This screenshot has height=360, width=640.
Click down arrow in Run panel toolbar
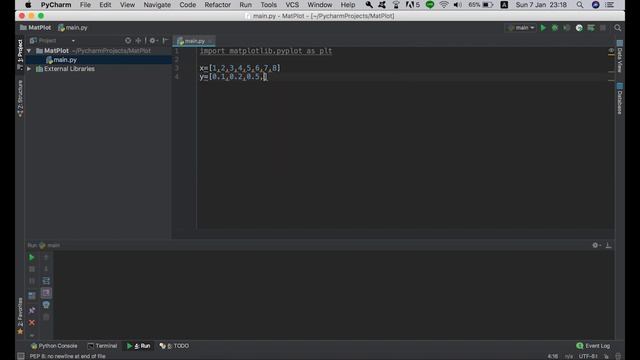point(46,269)
